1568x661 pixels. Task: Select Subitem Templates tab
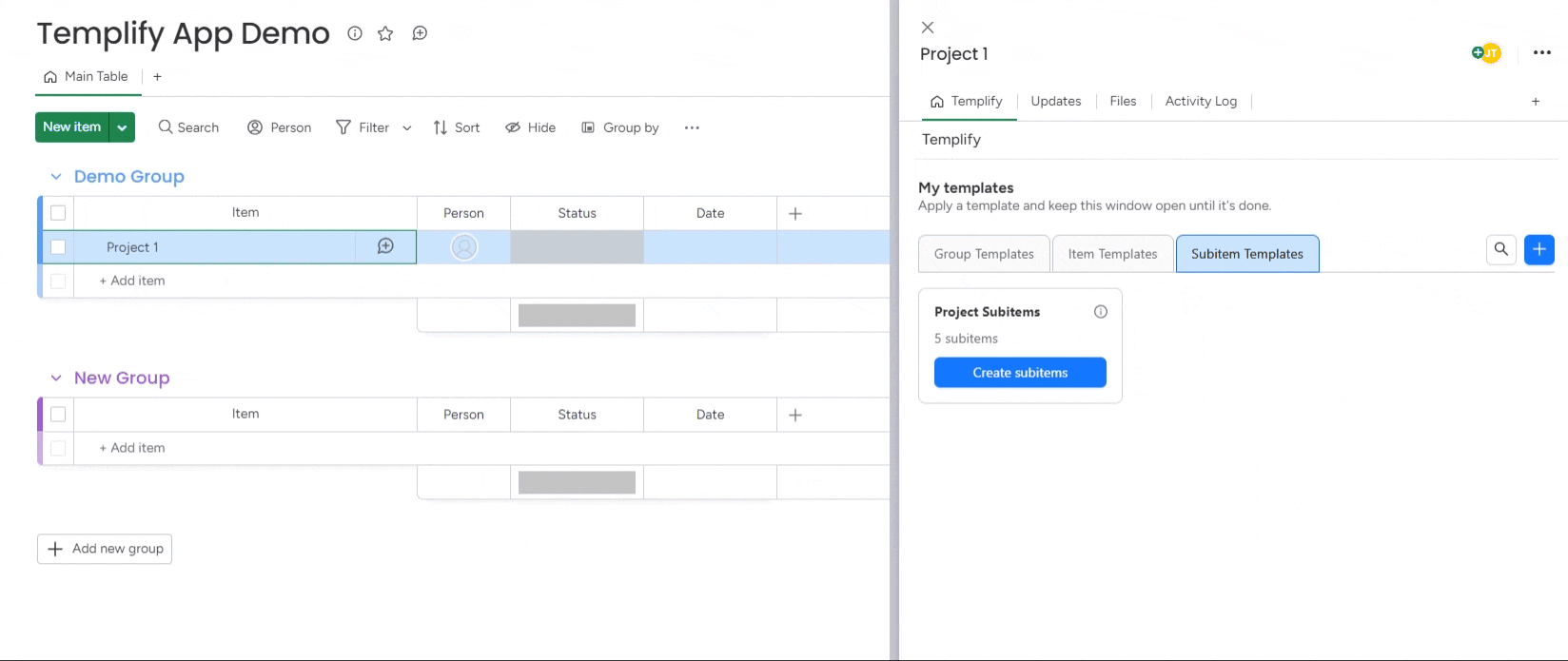click(1247, 254)
